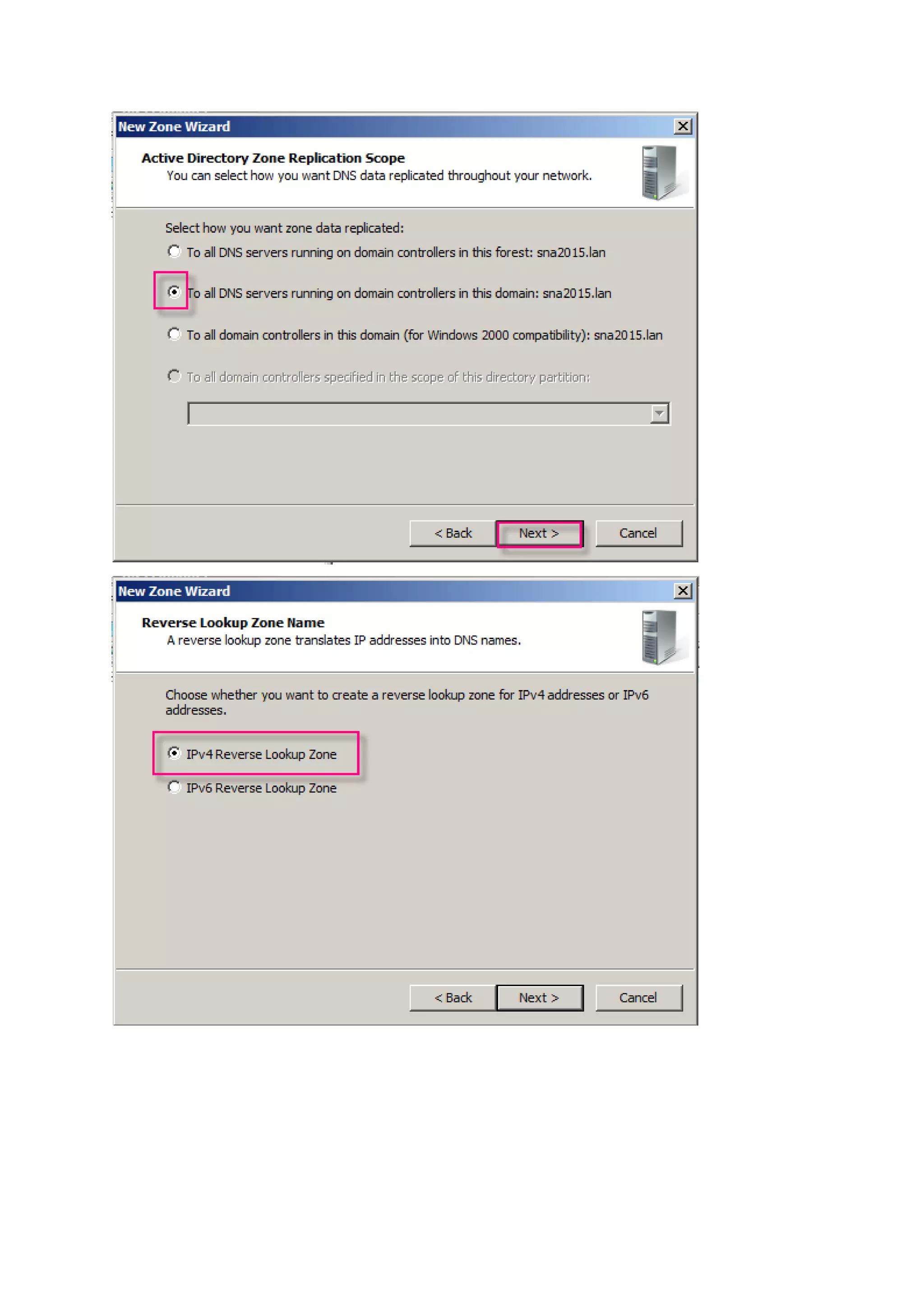
Task: Close the Reverse Lookup Zone wizard window
Action: point(683,591)
